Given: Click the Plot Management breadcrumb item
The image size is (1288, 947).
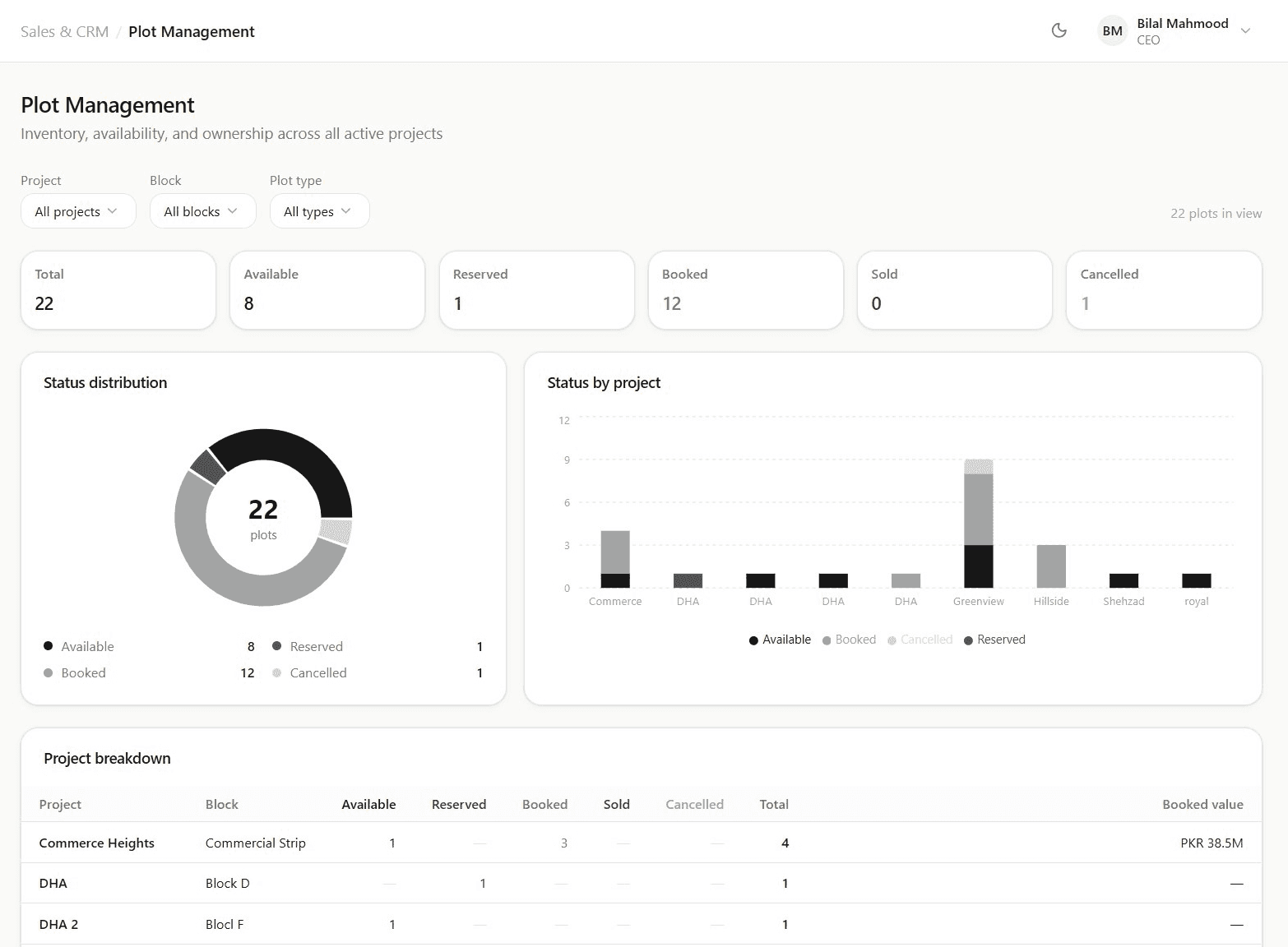Looking at the screenshot, I should pyautogui.click(x=192, y=31).
